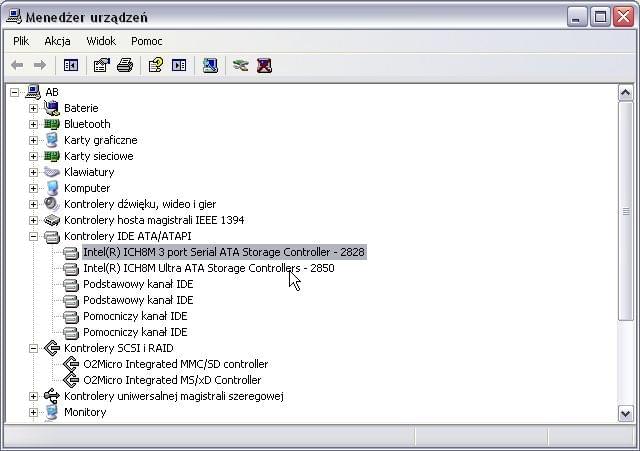Click the Karty graficzne icon

coord(52,140)
